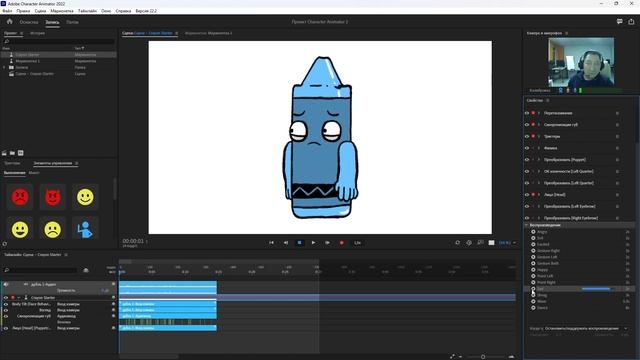The height and width of the screenshot is (360, 640).
Task: Switch to the История panel tab
Action: point(38,33)
